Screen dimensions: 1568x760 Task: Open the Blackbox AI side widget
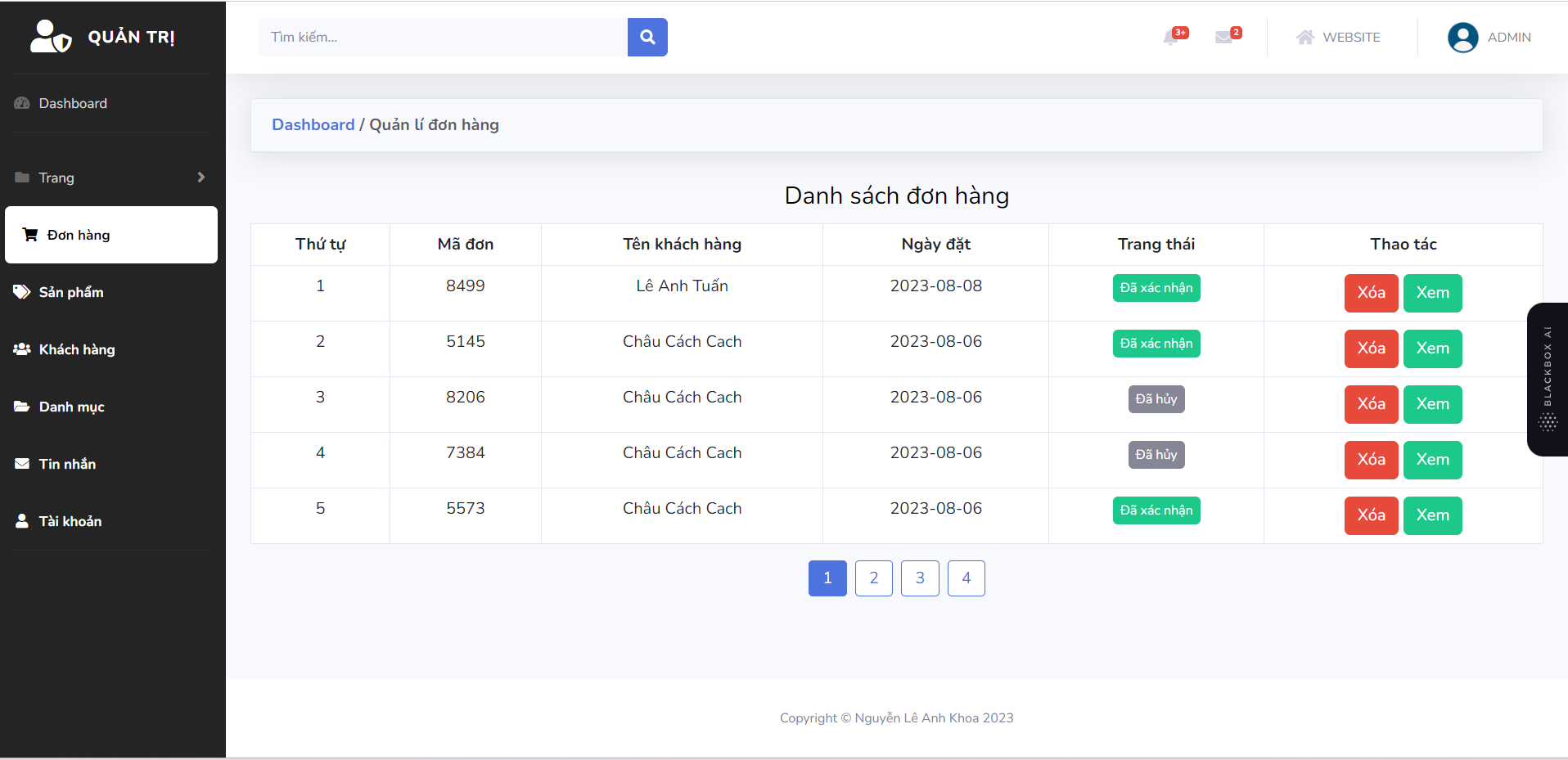coord(1548,380)
